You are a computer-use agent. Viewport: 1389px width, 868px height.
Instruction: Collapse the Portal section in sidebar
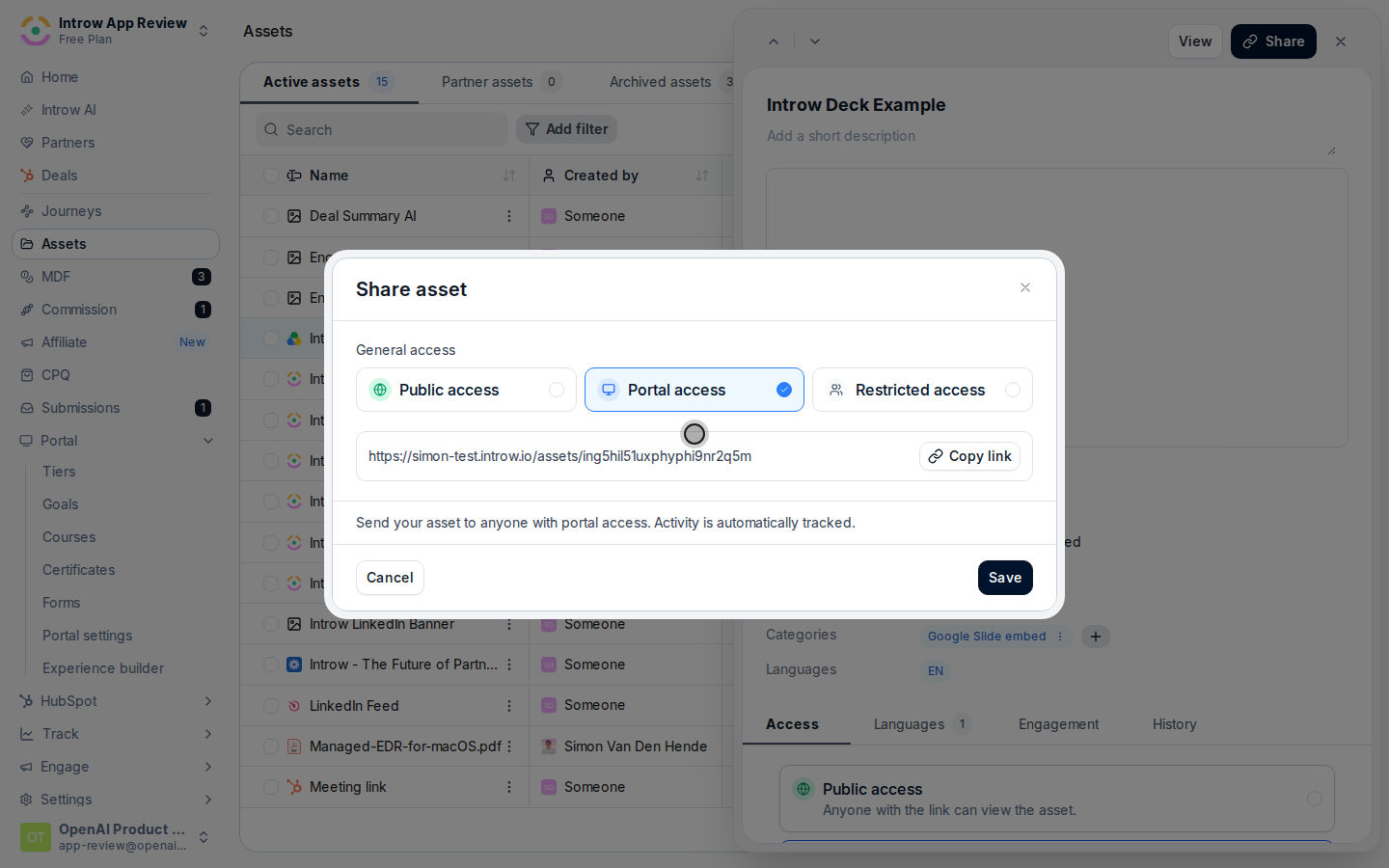pyautogui.click(x=208, y=441)
